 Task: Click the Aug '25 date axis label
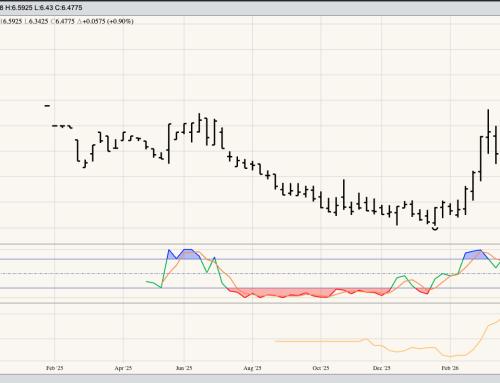click(x=252, y=368)
